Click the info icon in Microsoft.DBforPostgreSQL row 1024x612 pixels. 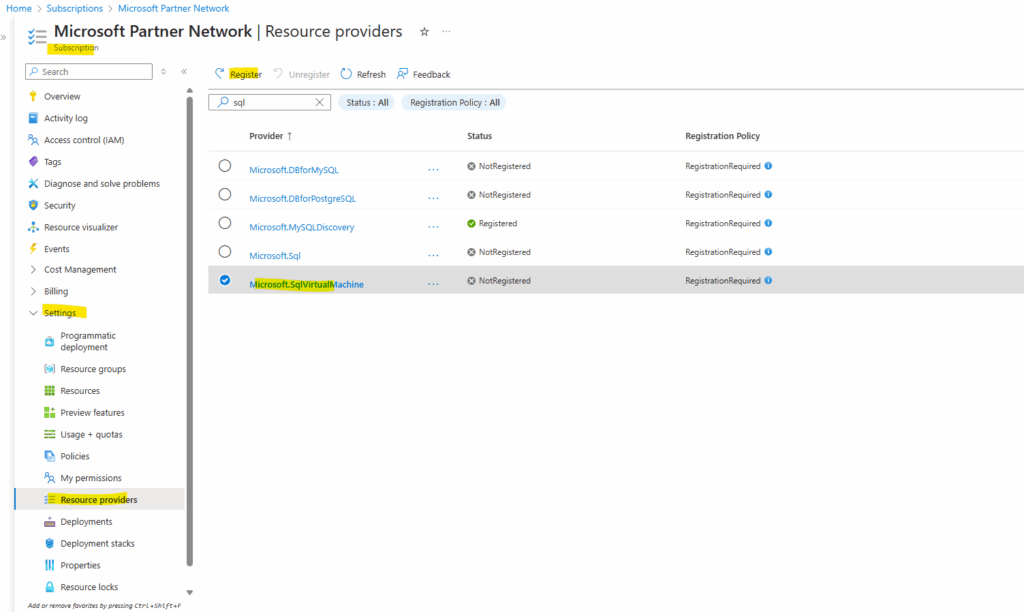769,195
